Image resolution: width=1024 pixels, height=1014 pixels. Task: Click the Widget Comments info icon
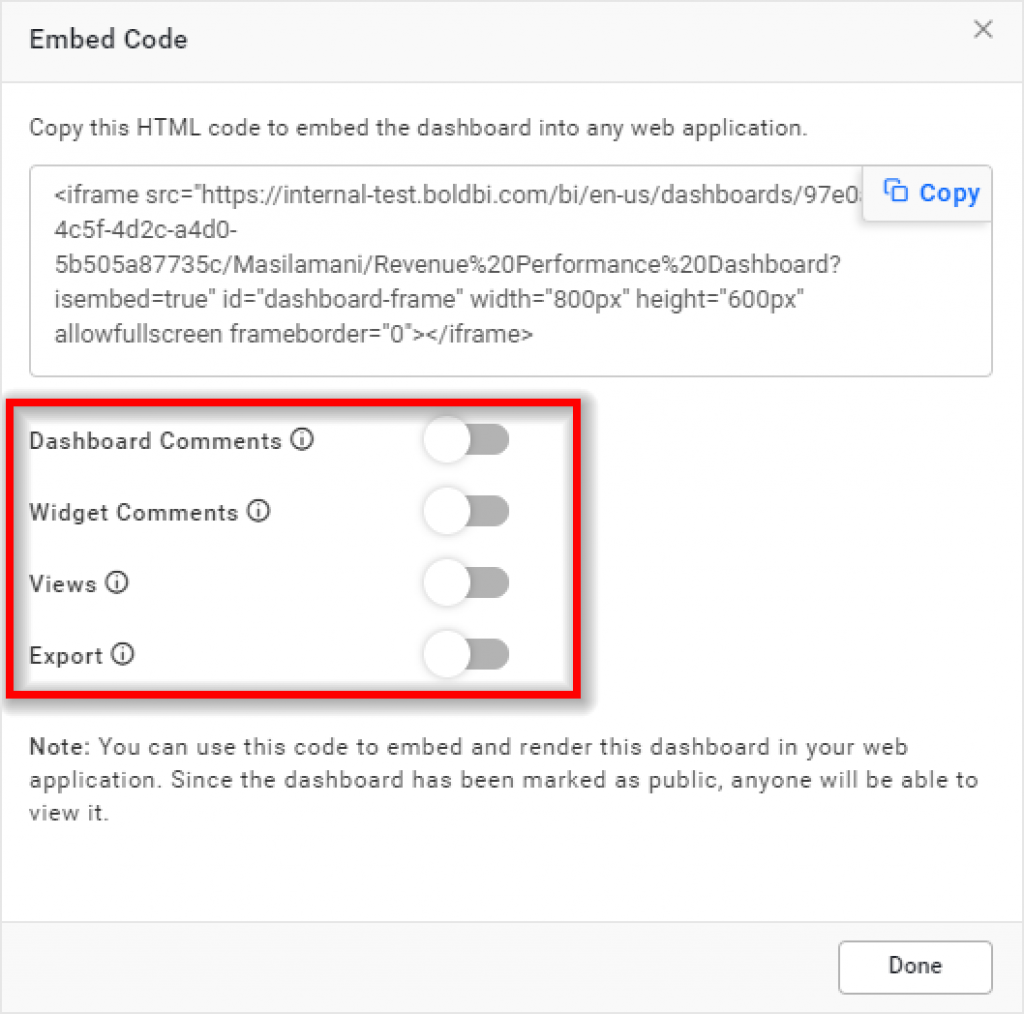pyautogui.click(x=259, y=511)
